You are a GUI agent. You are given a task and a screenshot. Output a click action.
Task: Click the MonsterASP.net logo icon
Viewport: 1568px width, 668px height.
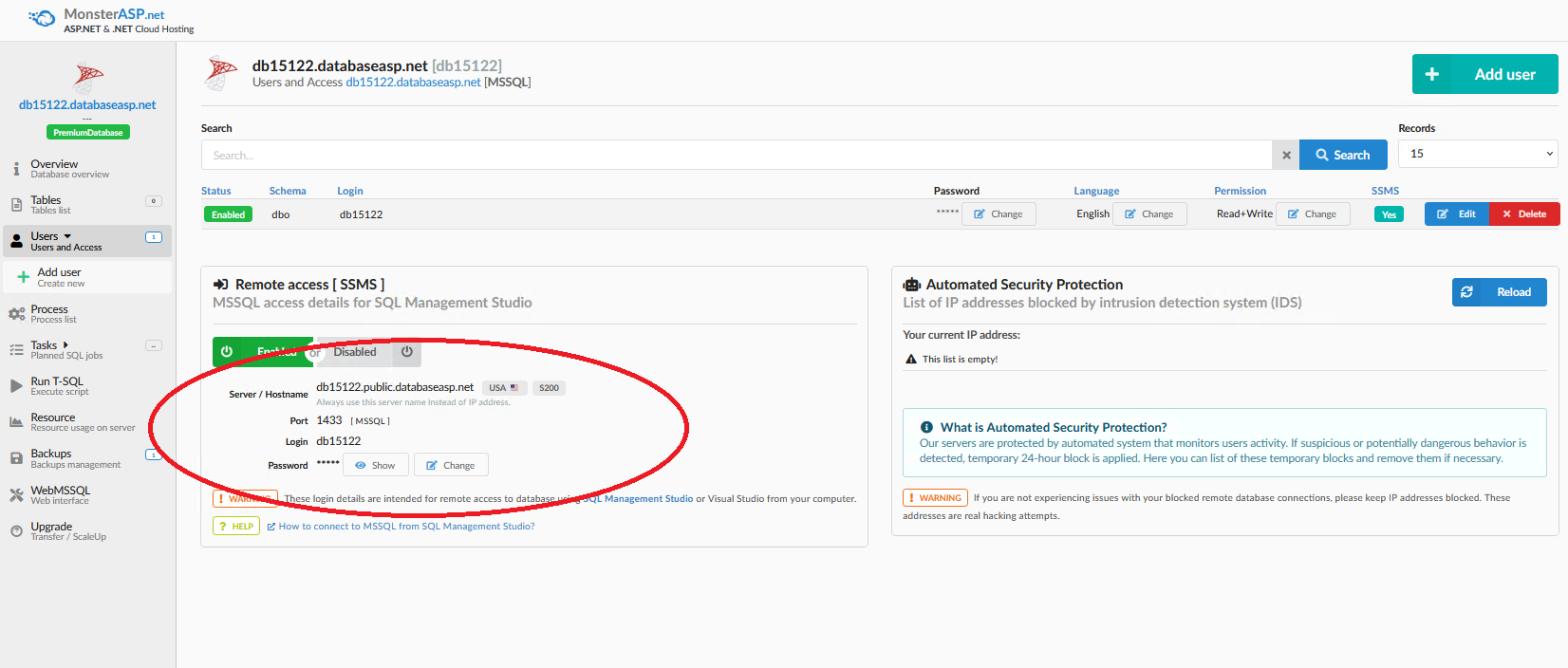[42, 18]
